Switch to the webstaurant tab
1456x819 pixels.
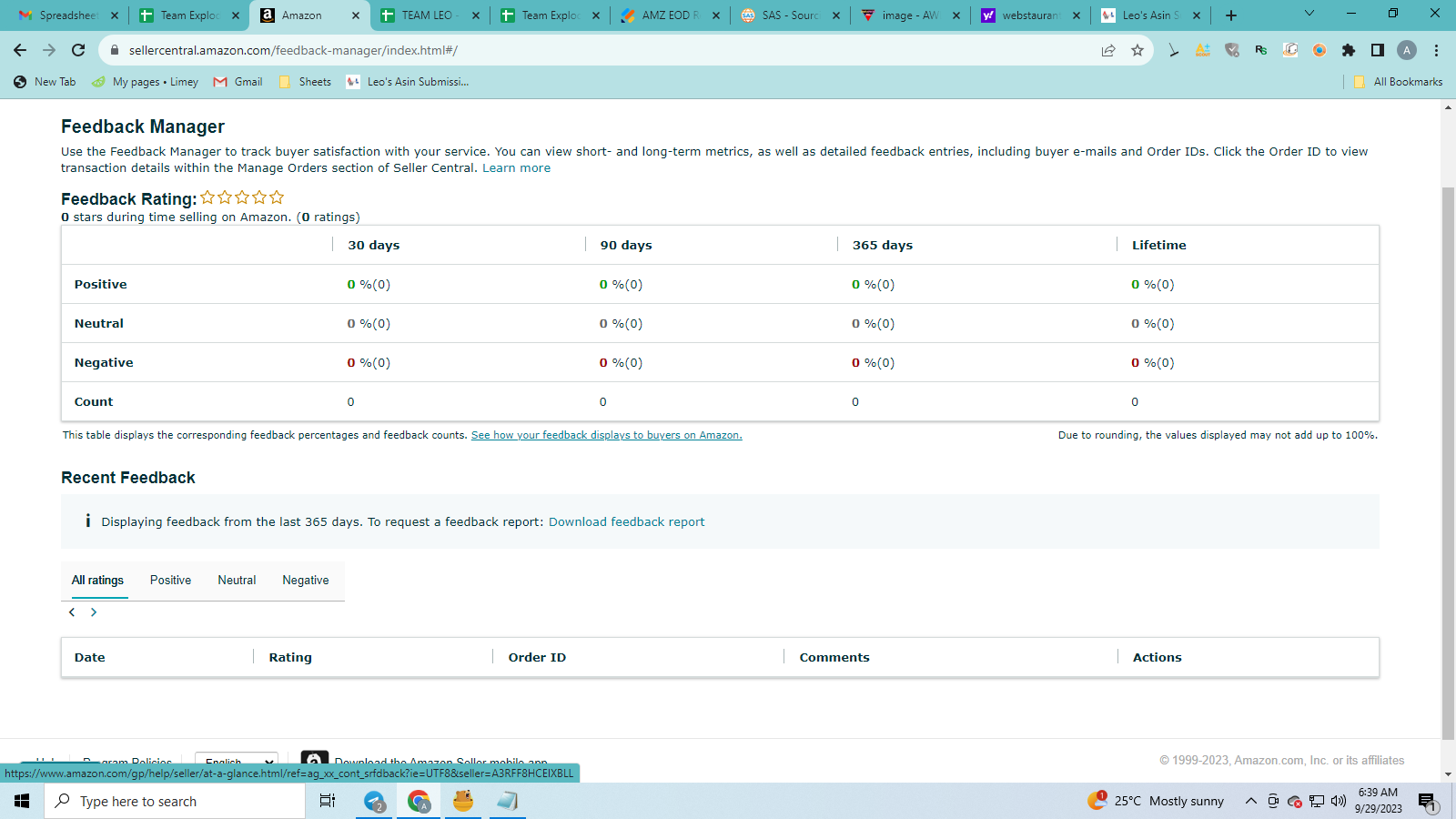tap(1030, 15)
